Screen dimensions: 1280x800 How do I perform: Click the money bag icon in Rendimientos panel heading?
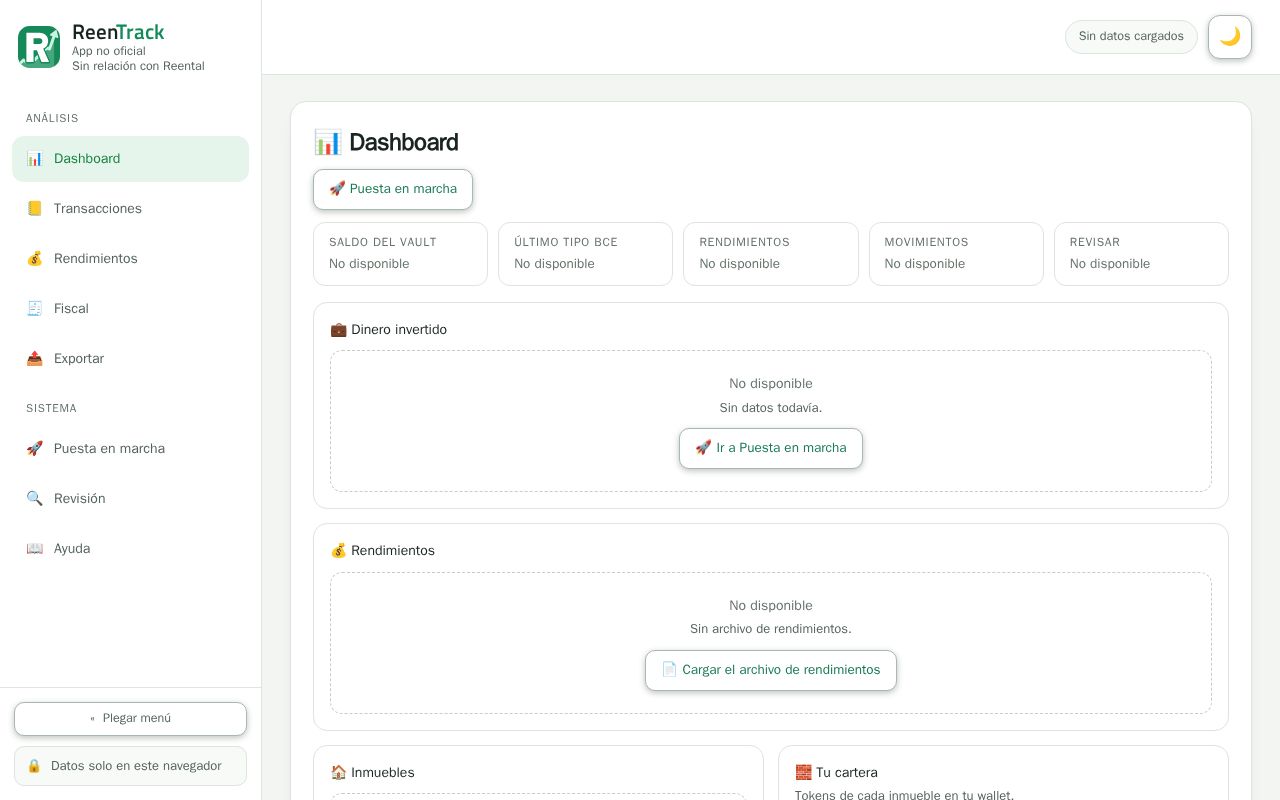[338, 551]
